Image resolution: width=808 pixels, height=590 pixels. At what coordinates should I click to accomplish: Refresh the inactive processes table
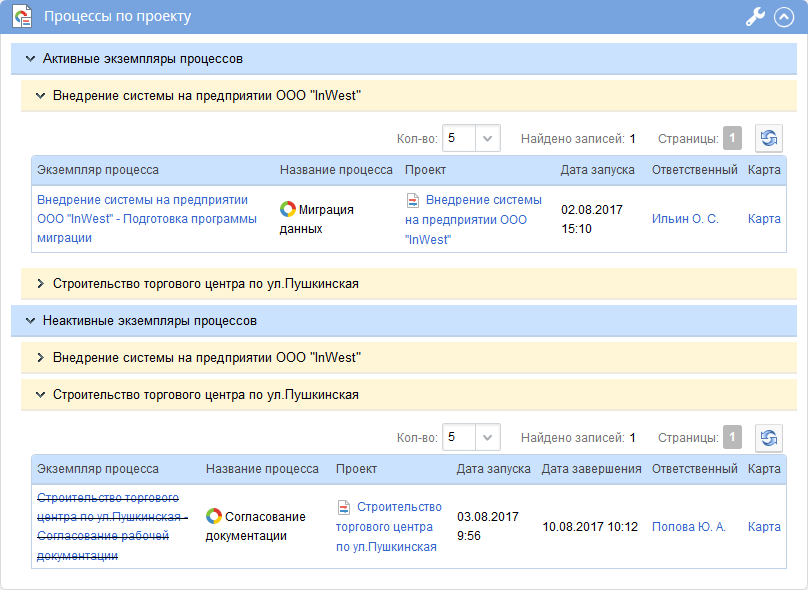coord(768,437)
